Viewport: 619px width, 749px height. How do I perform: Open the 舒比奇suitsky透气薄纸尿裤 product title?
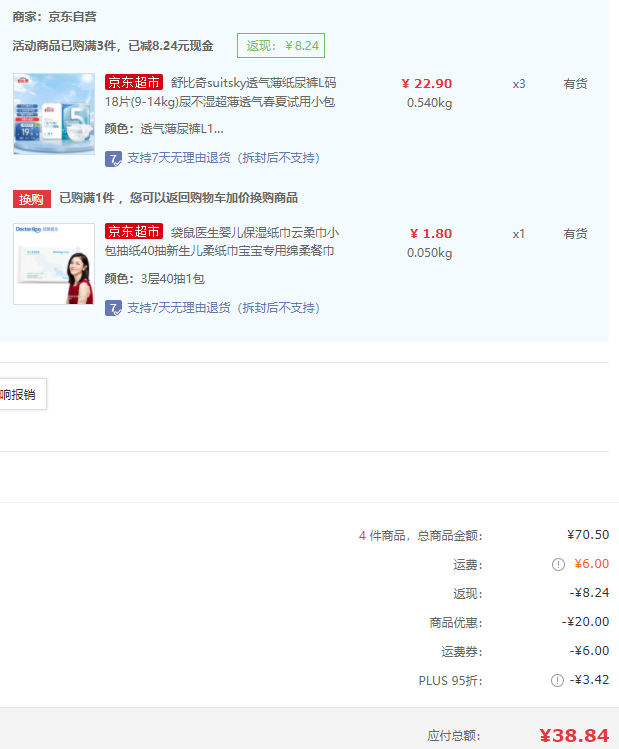[x=220, y=92]
